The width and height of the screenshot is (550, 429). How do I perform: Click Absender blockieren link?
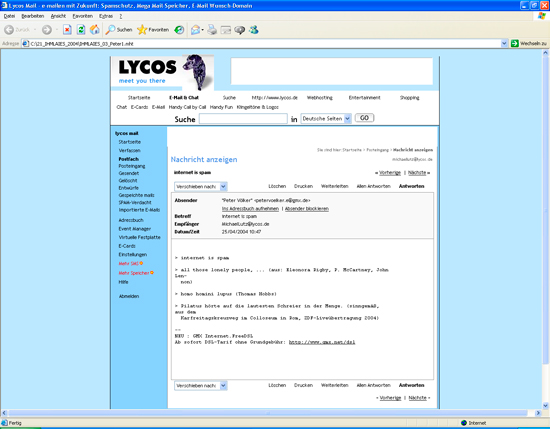point(307,209)
